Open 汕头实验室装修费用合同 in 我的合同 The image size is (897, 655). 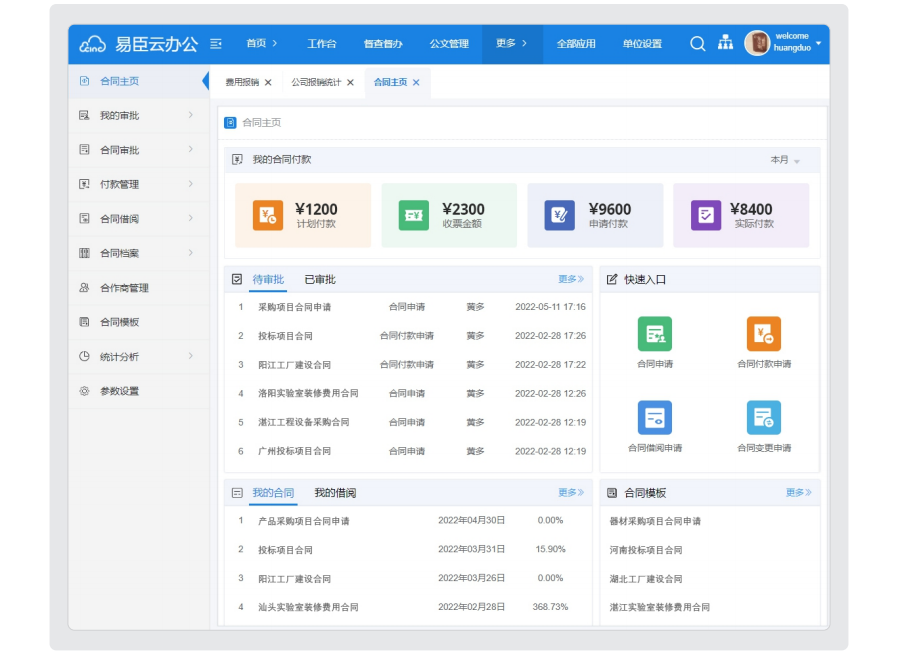point(408,607)
